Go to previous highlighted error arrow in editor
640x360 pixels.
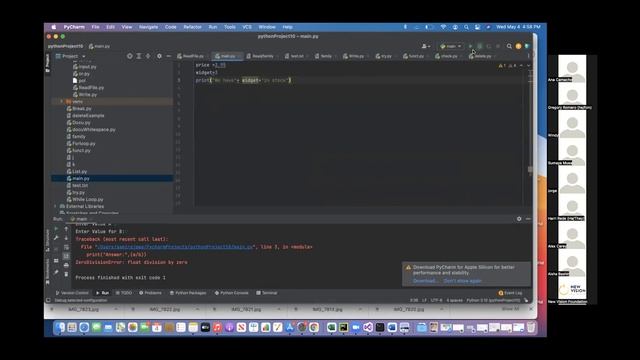[521, 65]
